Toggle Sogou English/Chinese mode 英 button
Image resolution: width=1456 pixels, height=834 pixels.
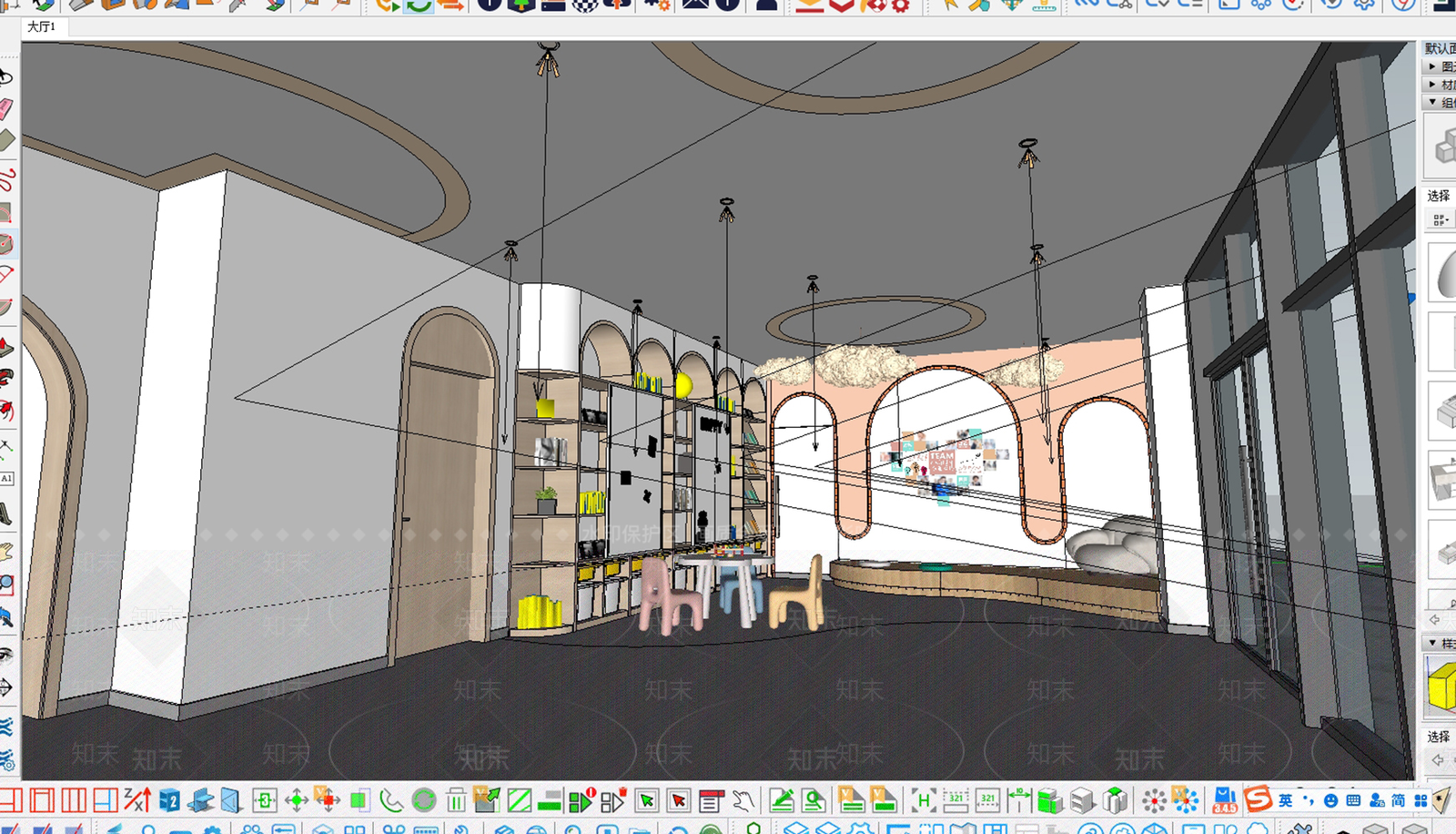(1286, 800)
